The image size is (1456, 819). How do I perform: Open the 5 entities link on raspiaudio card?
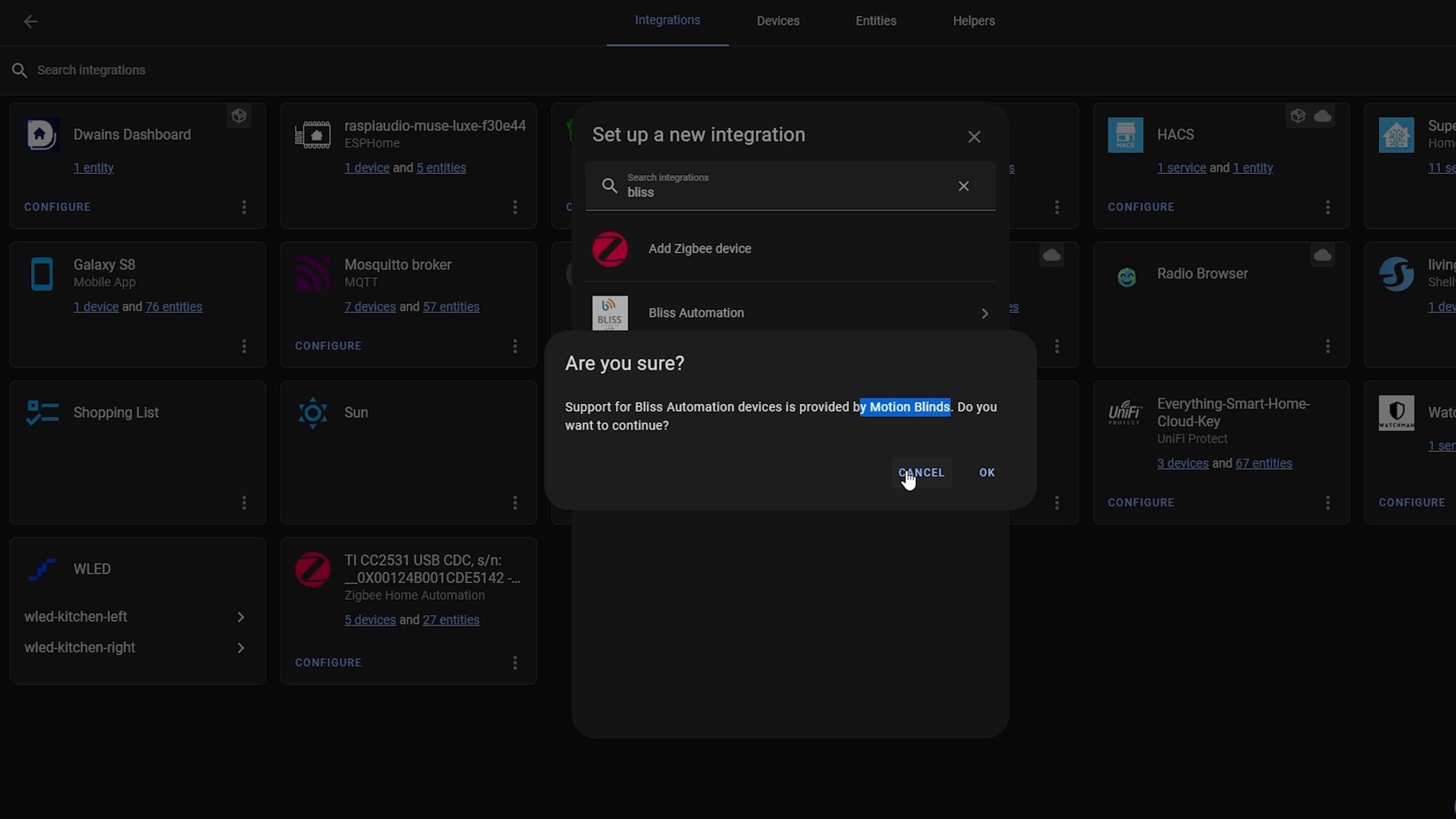[441, 168]
